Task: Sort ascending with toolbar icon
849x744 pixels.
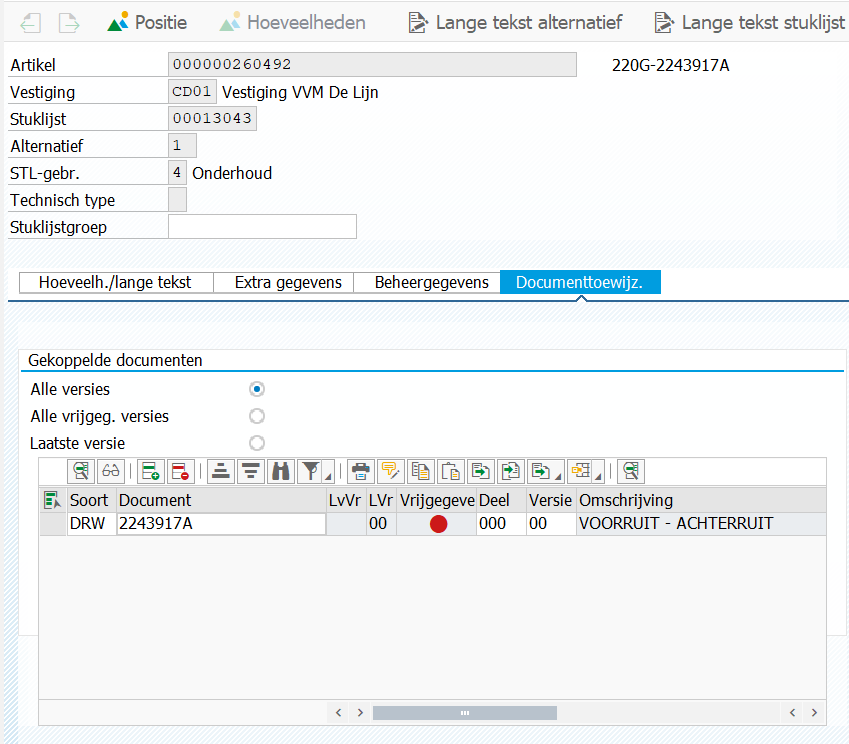Action: tap(221, 471)
